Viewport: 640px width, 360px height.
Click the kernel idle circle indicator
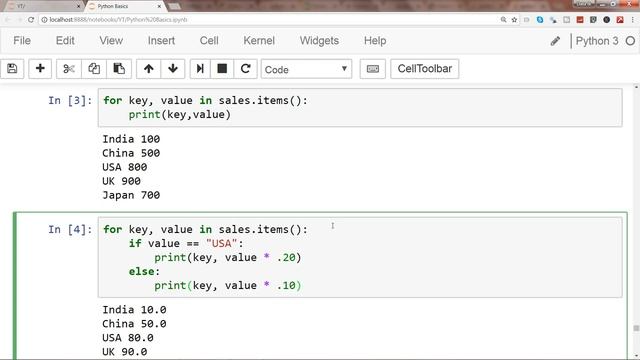click(x=630, y=41)
